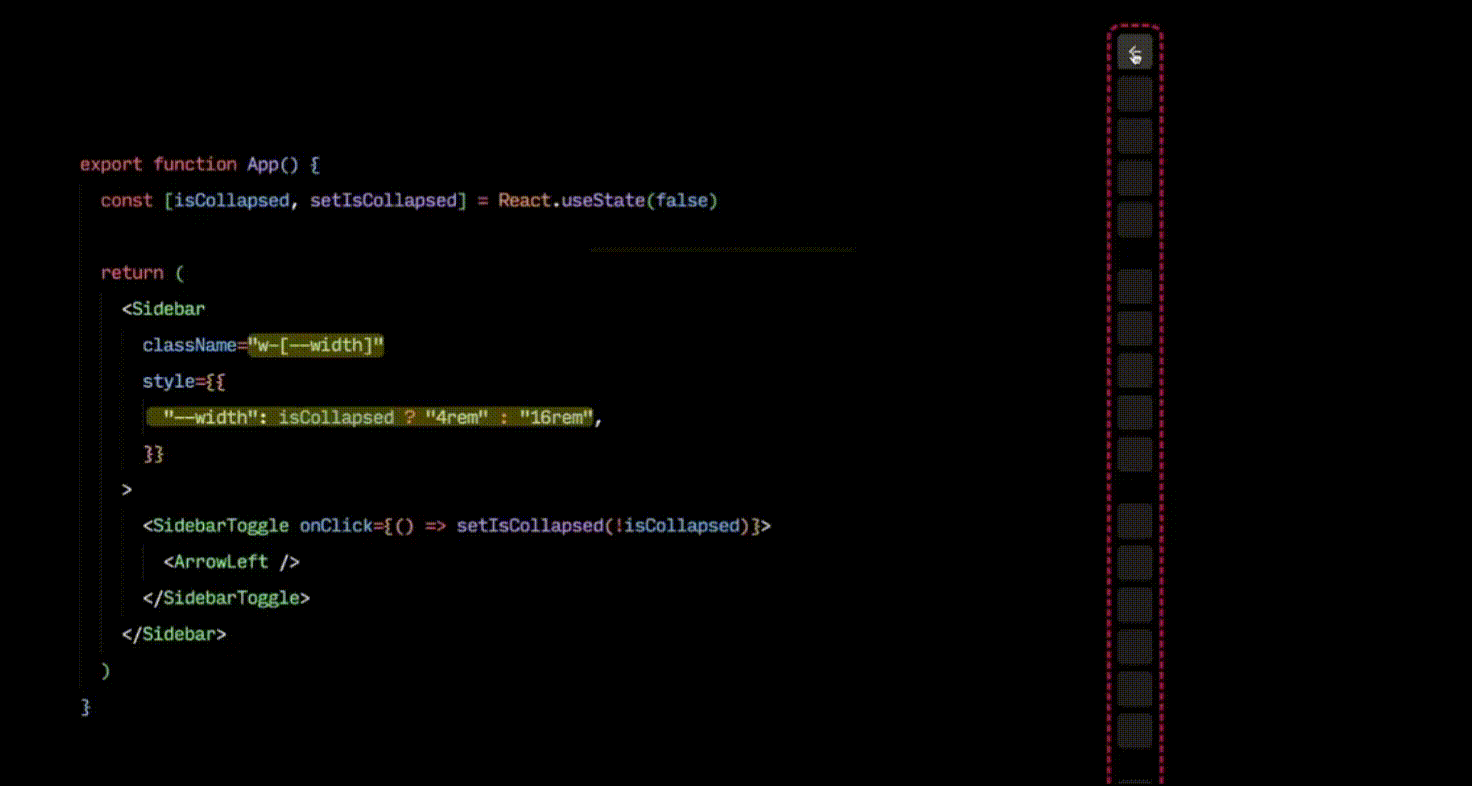The height and width of the screenshot is (786, 1472).
Task: Toggle the sidebar collapsed state via SidebarToggle
Action: click(1135, 52)
